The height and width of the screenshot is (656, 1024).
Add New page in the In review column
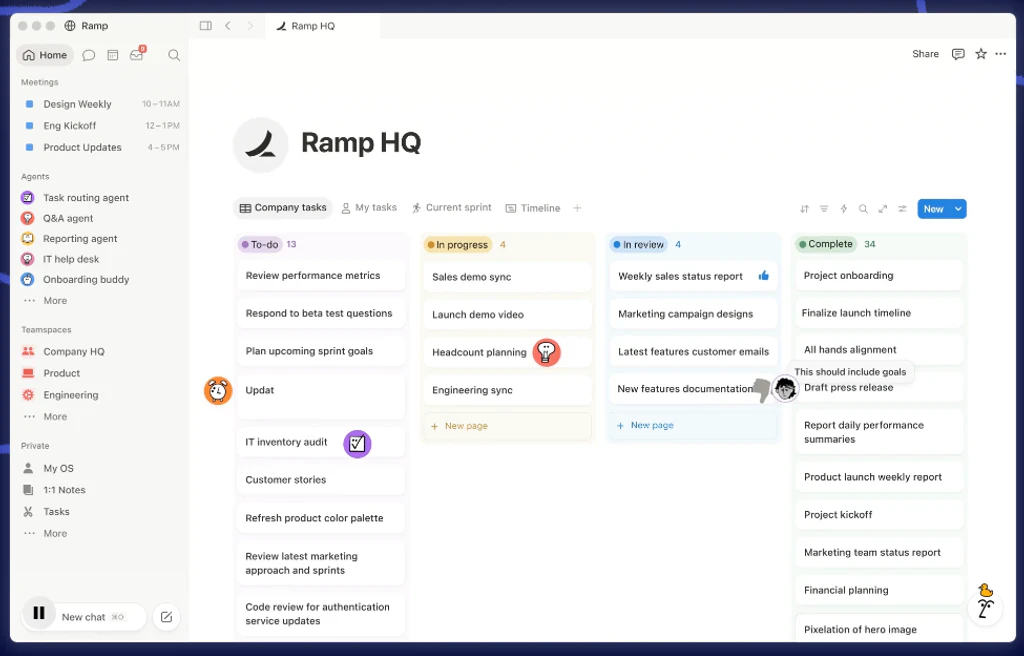click(693, 425)
